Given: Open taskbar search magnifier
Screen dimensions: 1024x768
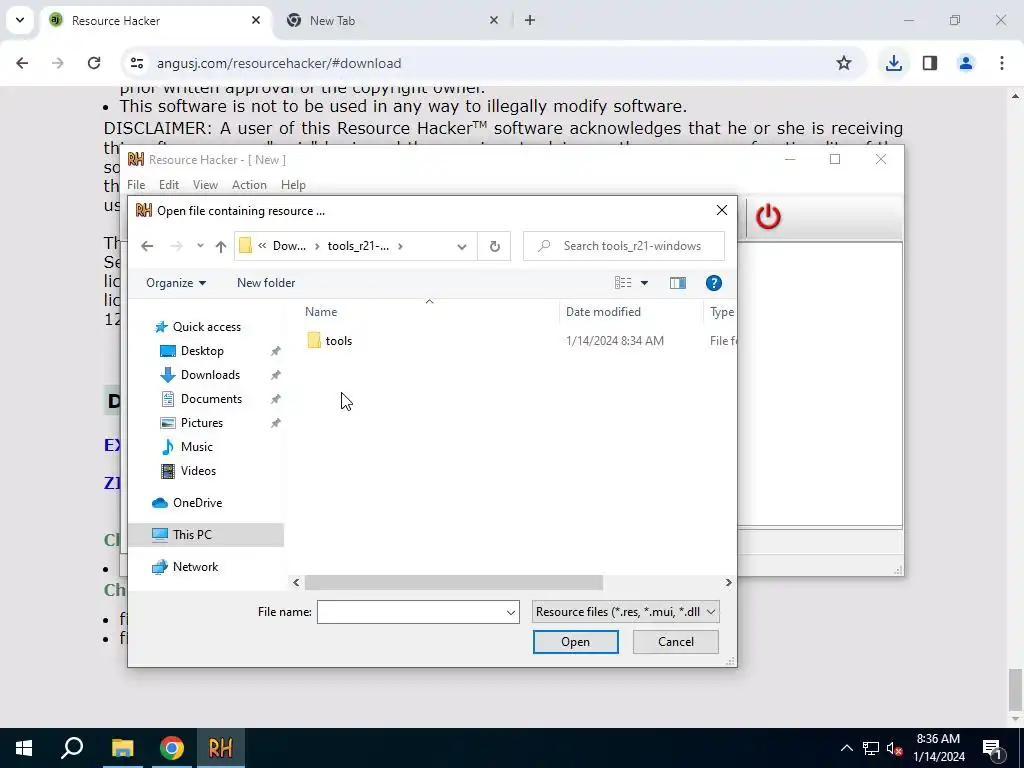Looking at the screenshot, I should [72, 748].
